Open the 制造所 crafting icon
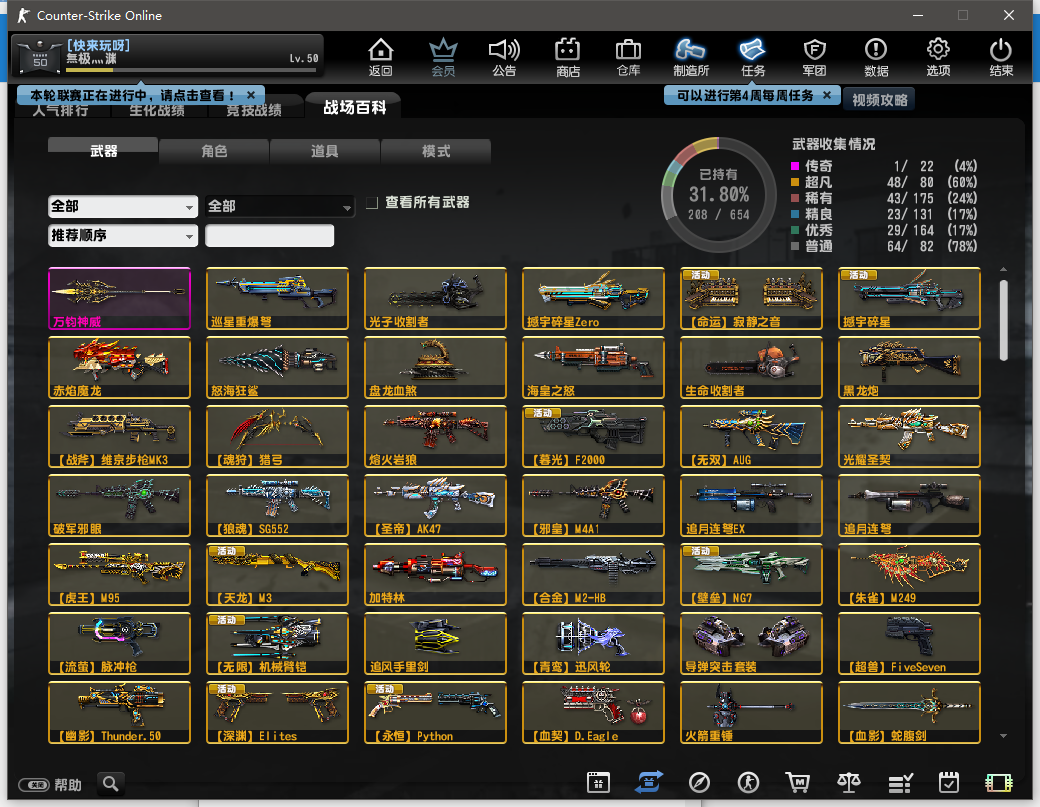Screen dimensions: 1040x807 (690, 57)
